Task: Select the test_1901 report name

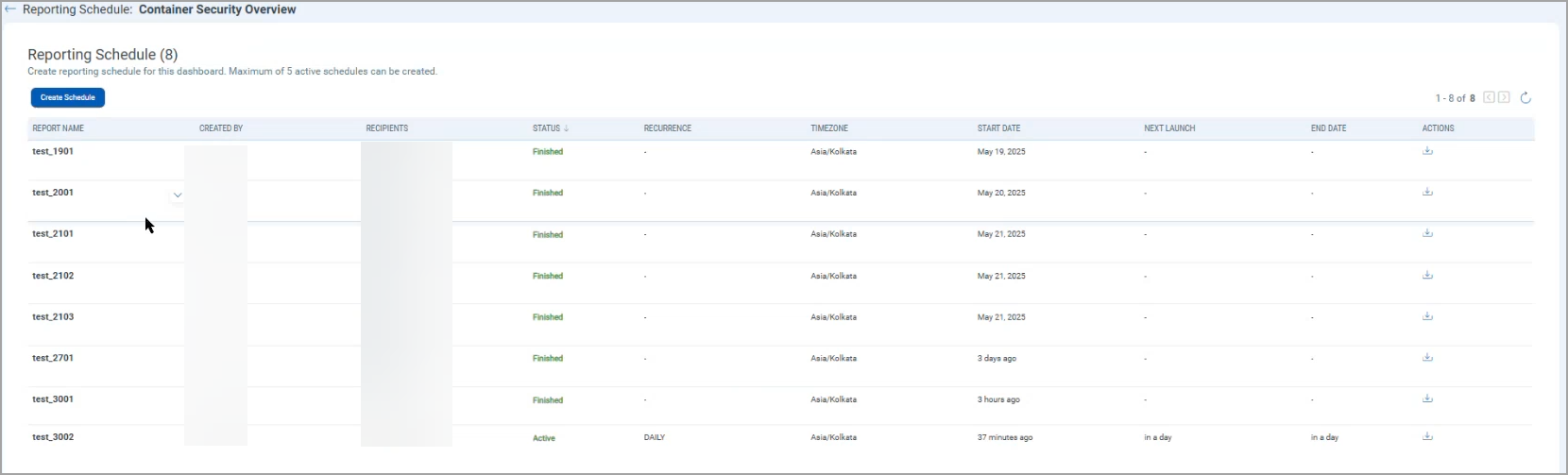Action: coord(53,151)
